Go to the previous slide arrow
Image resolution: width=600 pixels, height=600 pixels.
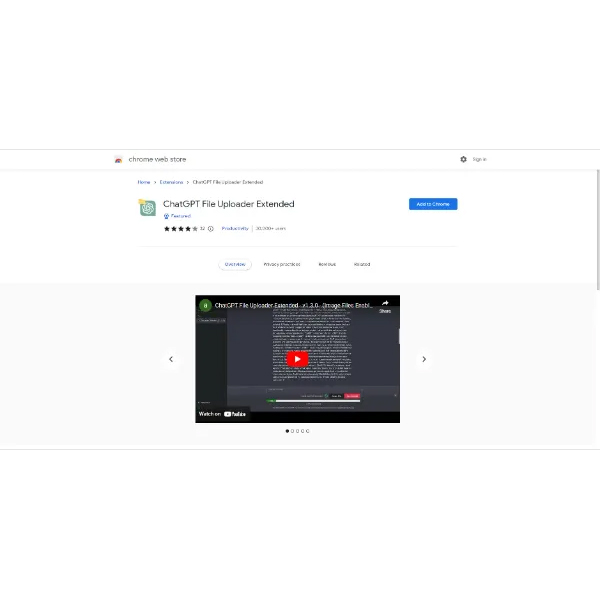(x=171, y=359)
